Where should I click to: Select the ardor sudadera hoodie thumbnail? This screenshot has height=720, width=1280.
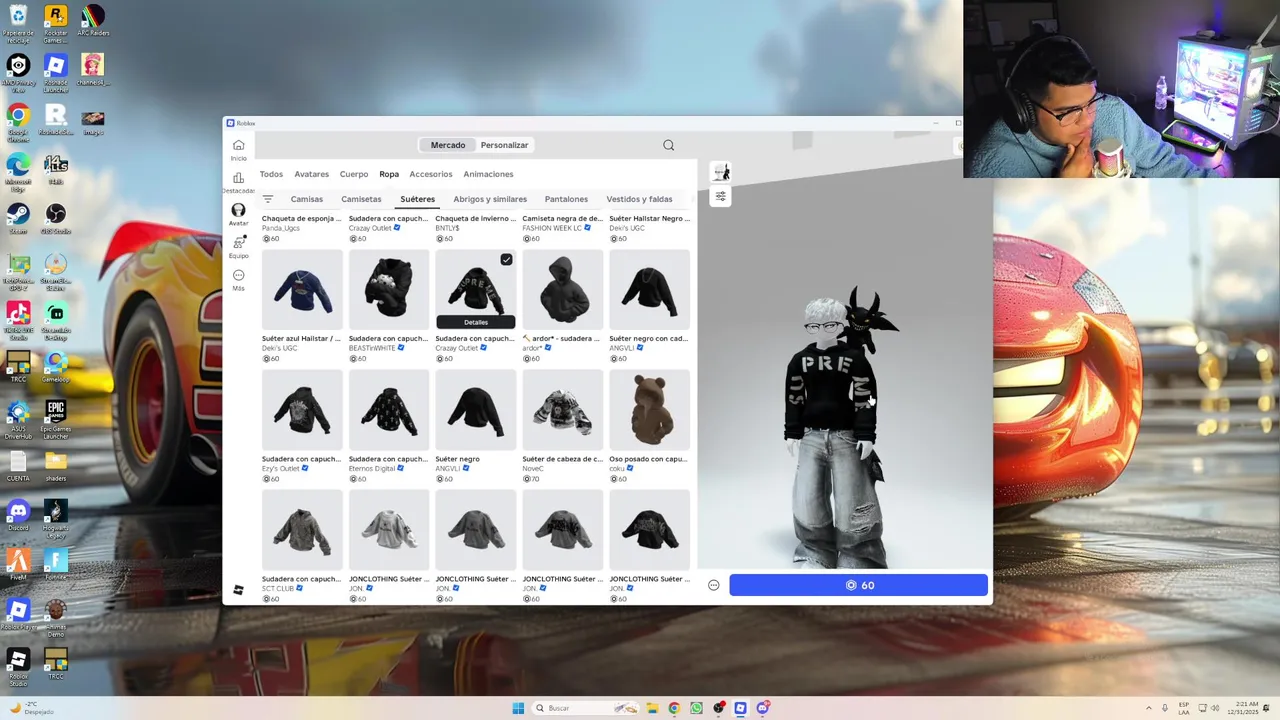(563, 289)
